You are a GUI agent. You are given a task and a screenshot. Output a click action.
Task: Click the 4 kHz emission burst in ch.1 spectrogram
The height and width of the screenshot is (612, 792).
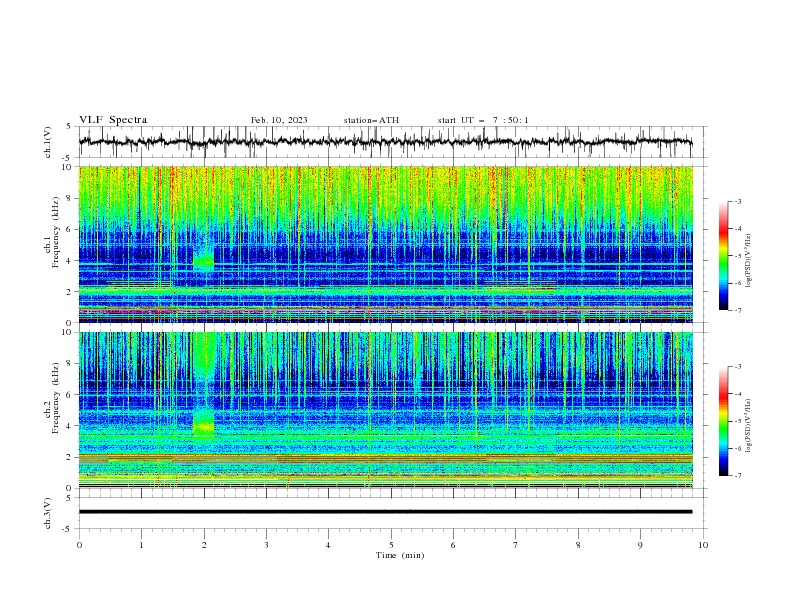pos(204,261)
